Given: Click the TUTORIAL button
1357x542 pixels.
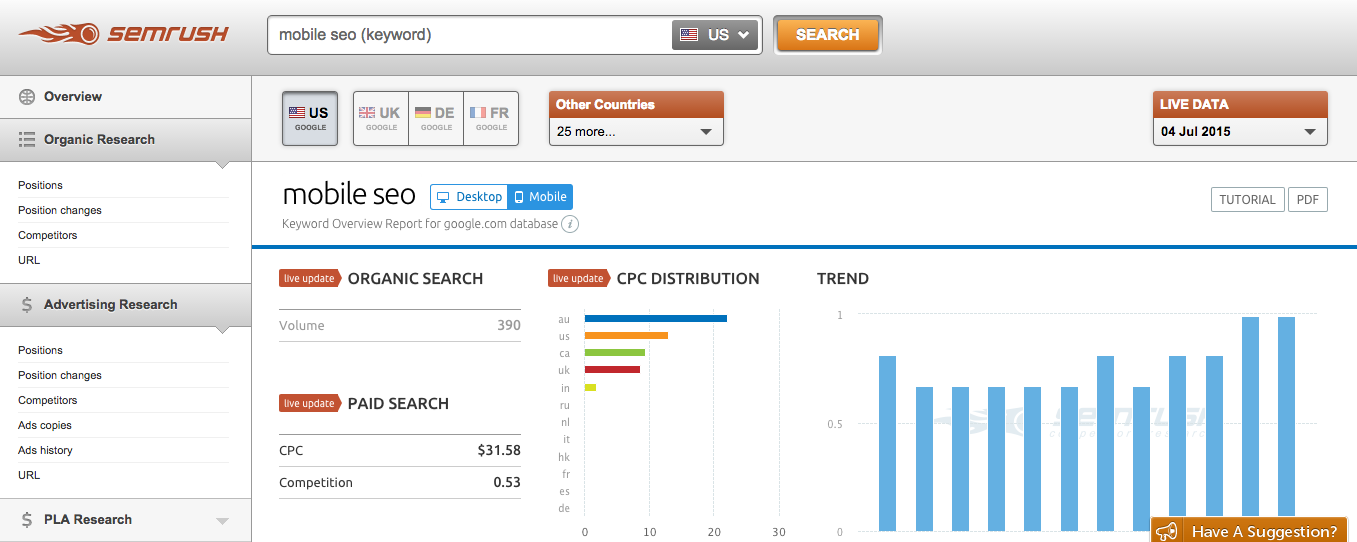Looking at the screenshot, I should pos(1247,199).
